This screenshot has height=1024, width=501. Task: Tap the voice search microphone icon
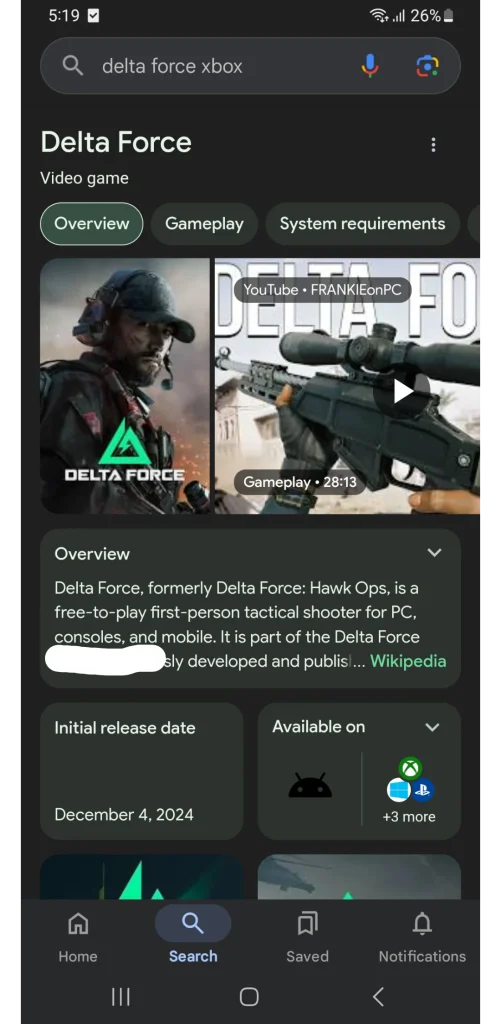point(370,66)
